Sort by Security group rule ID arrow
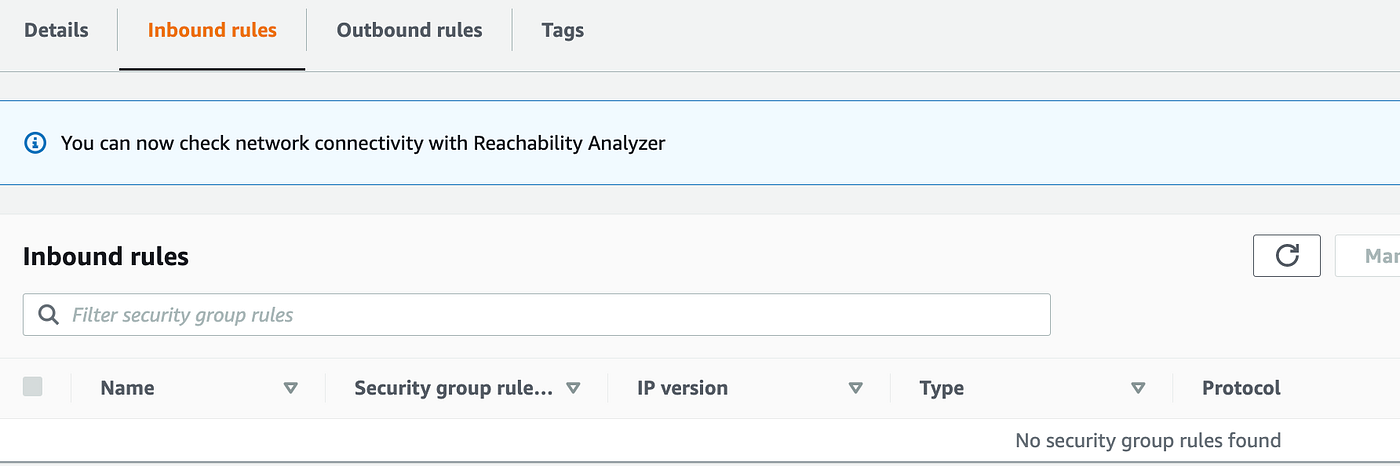The height and width of the screenshot is (466, 1400). click(573, 388)
